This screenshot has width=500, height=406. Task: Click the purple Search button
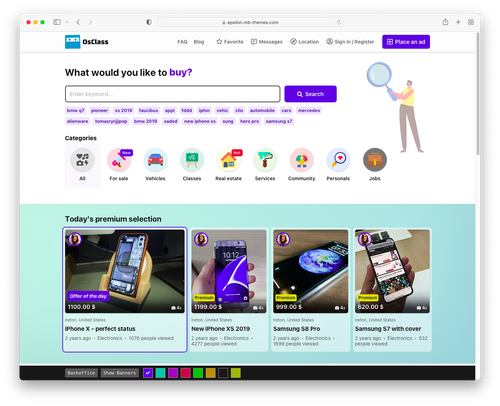pos(310,94)
